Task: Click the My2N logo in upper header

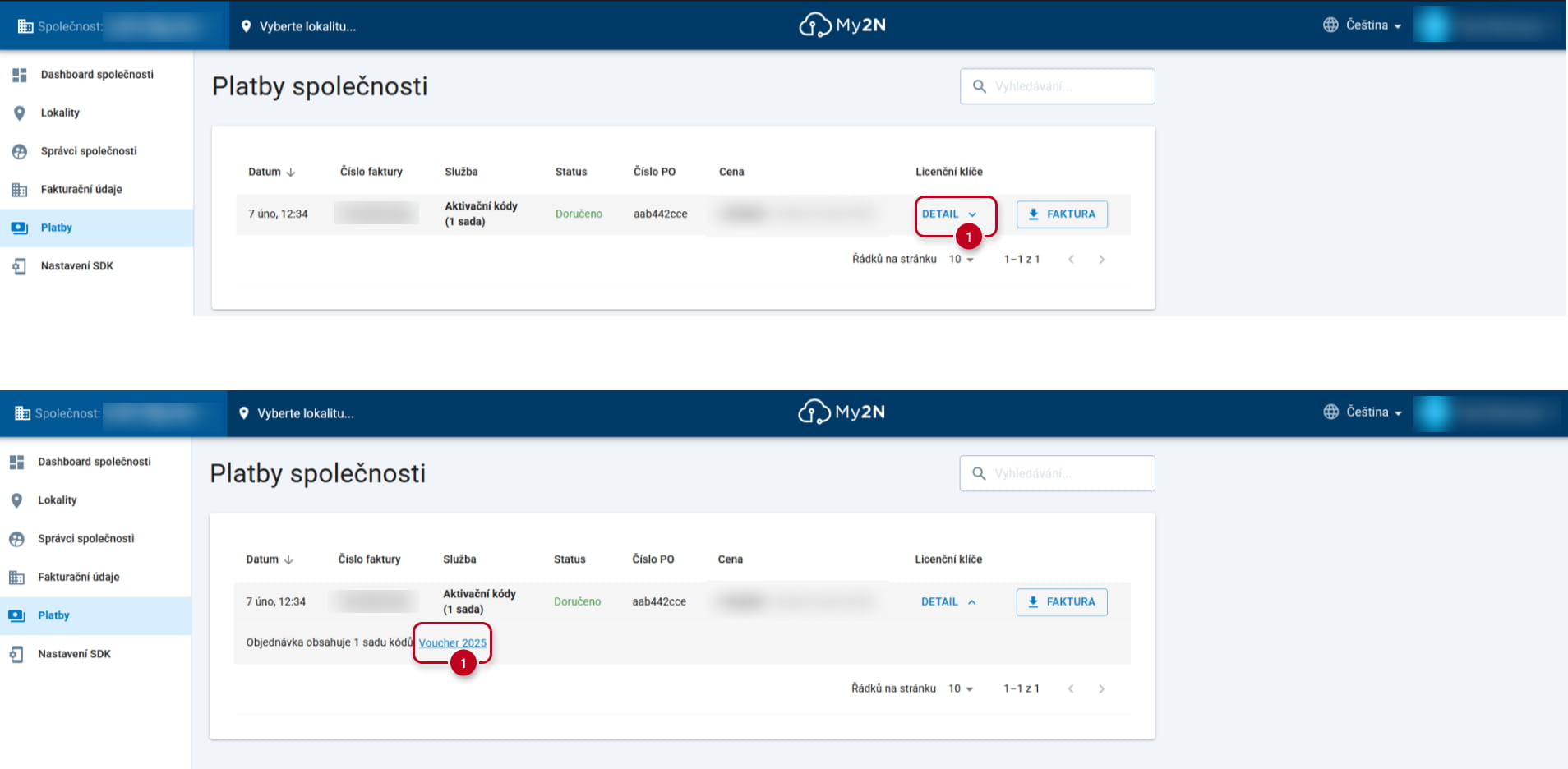Action: click(x=842, y=25)
